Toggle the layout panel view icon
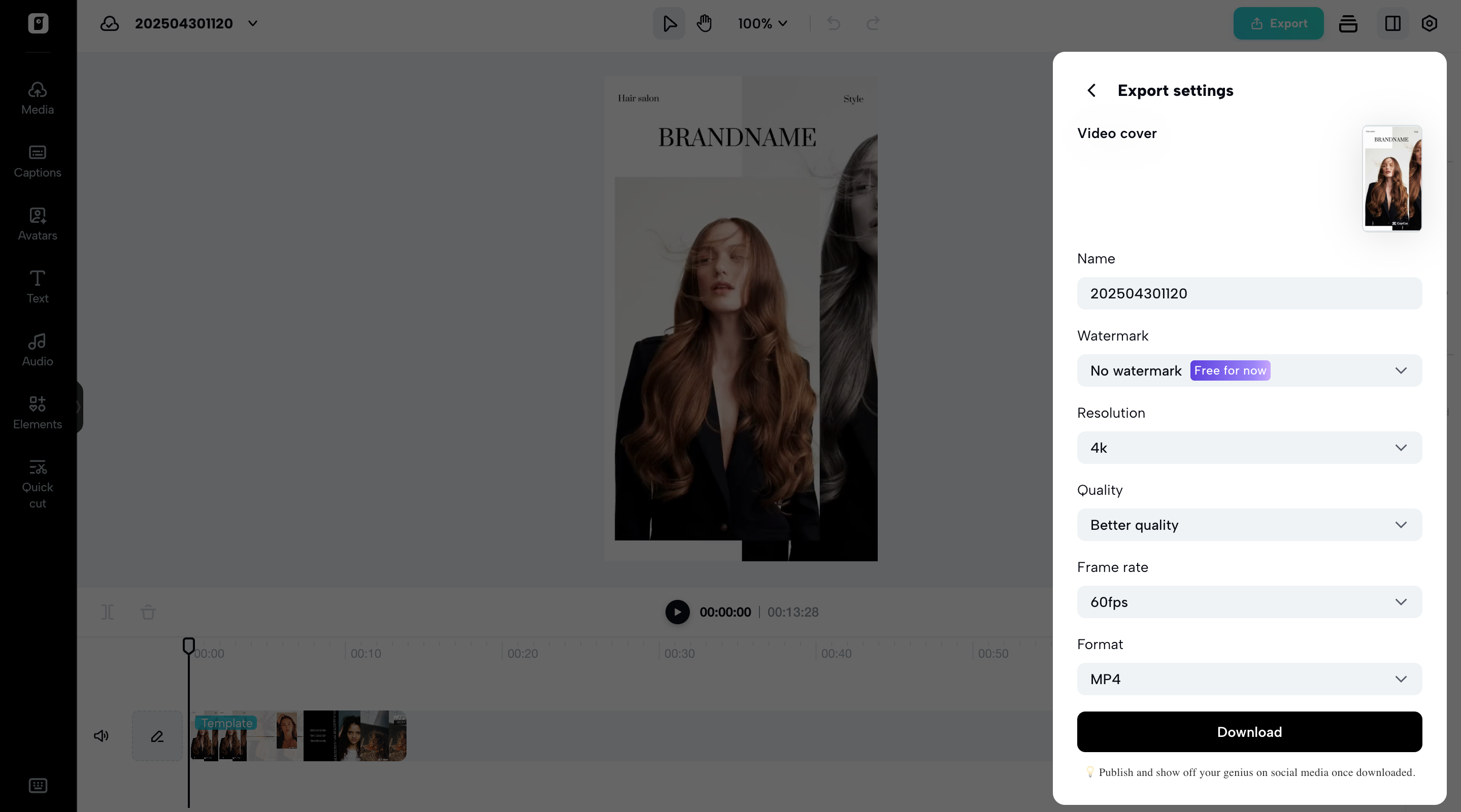Image resolution: width=1461 pixels, height=812 pixels. pos(1393,23)
